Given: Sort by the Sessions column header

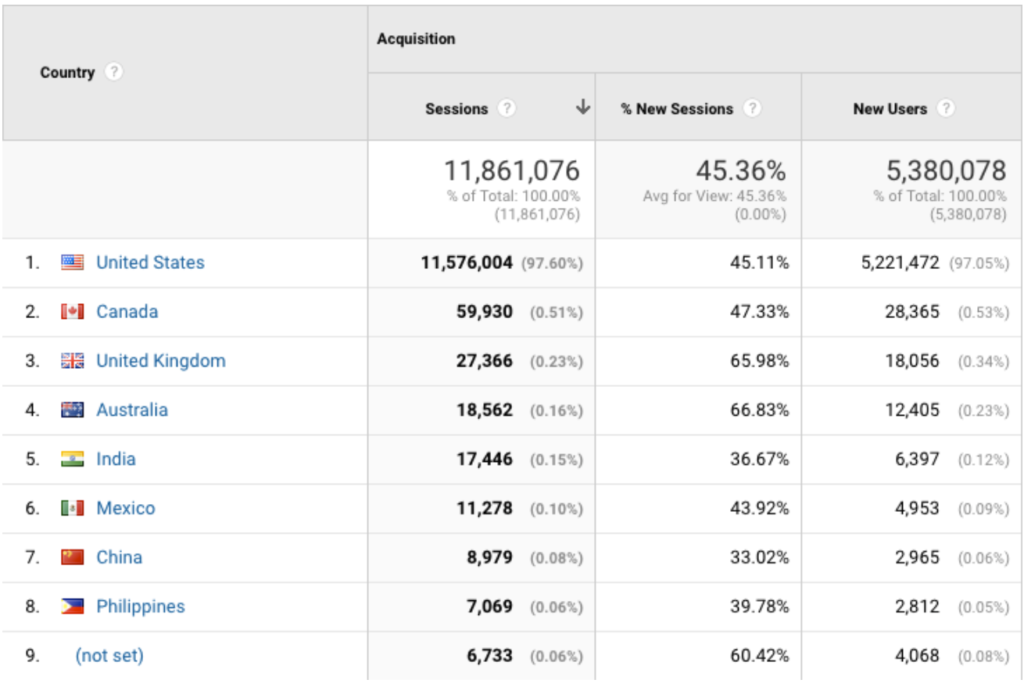Looking at the screenshot, I should (456, 109).
